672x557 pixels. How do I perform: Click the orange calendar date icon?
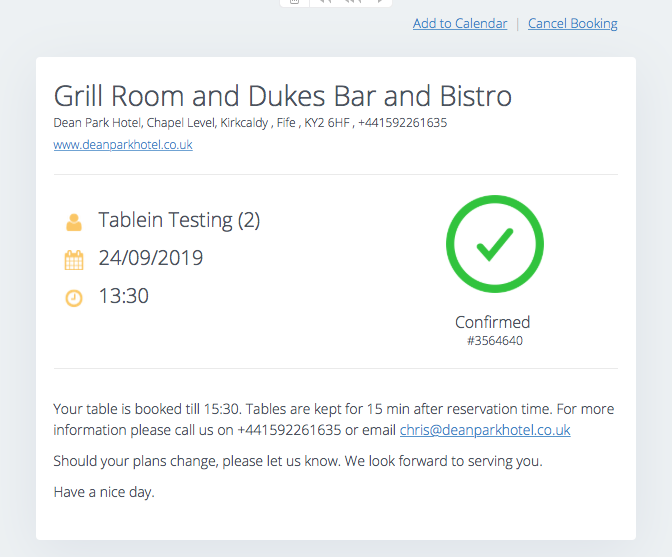pyautogui.click(x=74, y=260)
